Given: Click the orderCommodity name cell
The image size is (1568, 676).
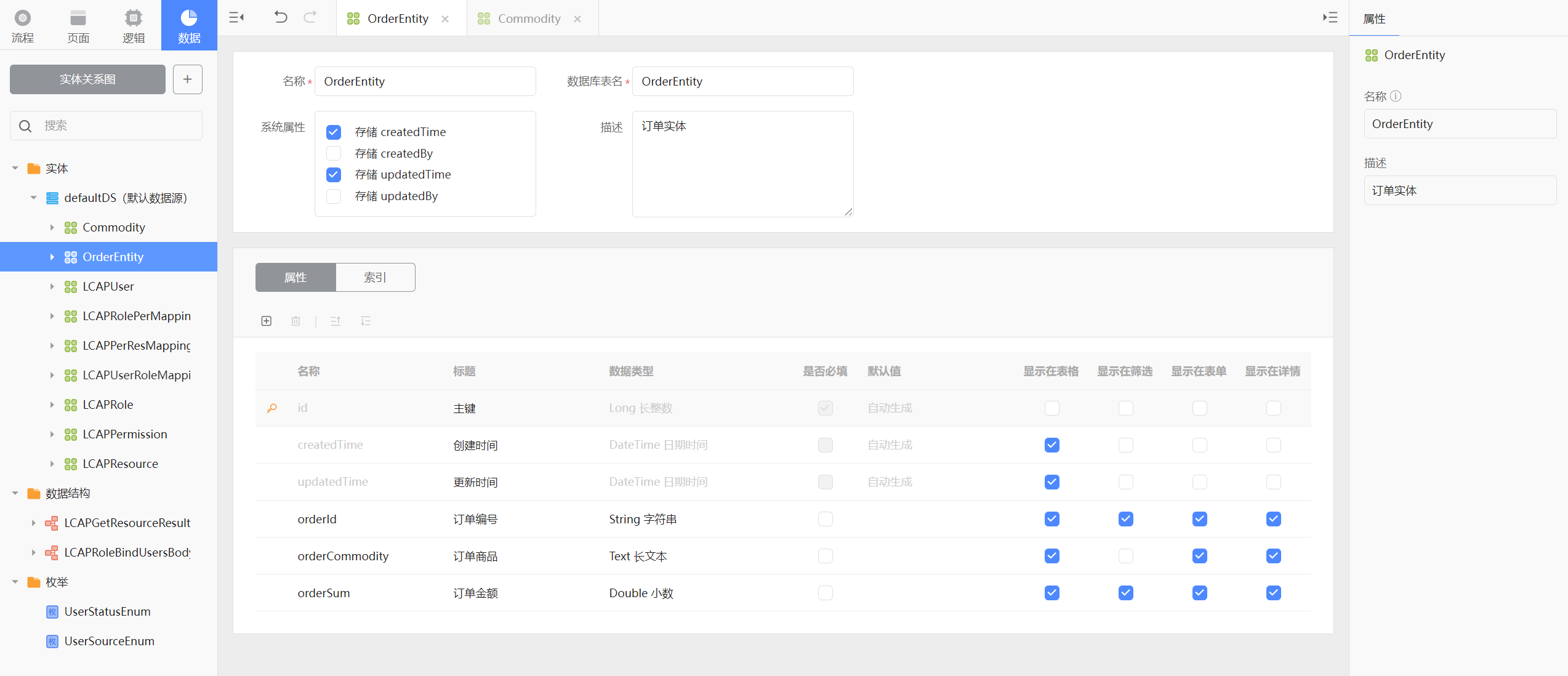Looking at the screenshot, I should [x=343, y=557].
